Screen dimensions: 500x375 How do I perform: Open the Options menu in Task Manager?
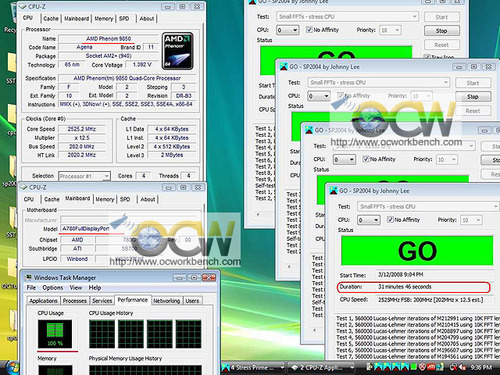(x=53, y=288)
